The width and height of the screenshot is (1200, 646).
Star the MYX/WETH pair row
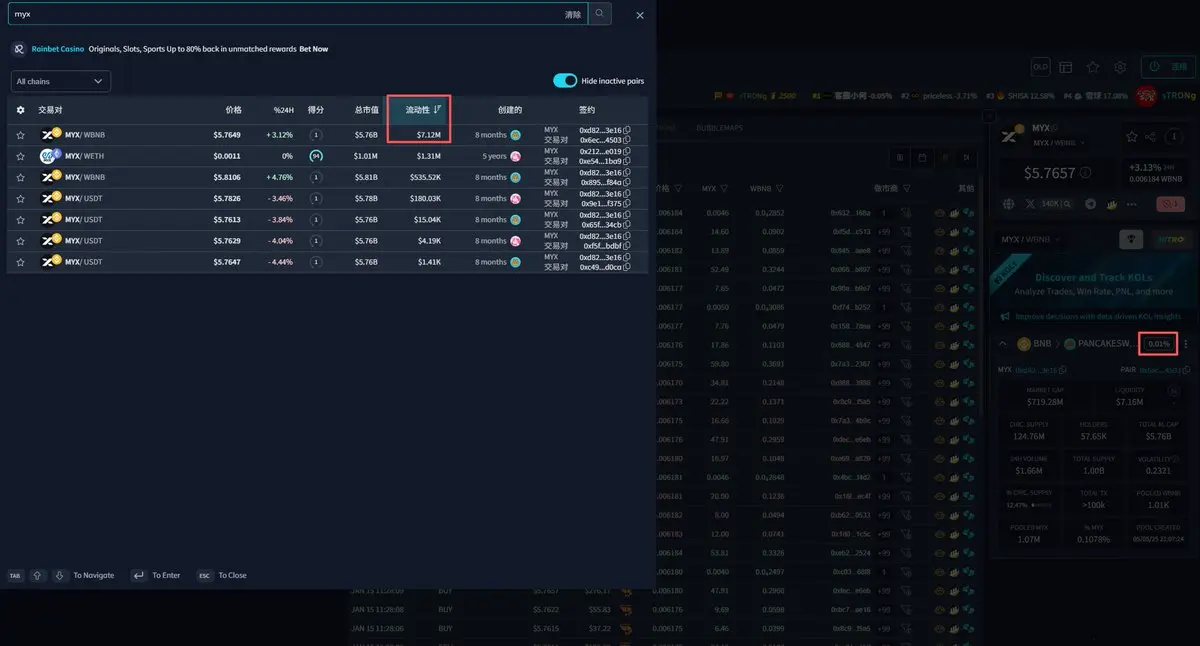[20, 156]
